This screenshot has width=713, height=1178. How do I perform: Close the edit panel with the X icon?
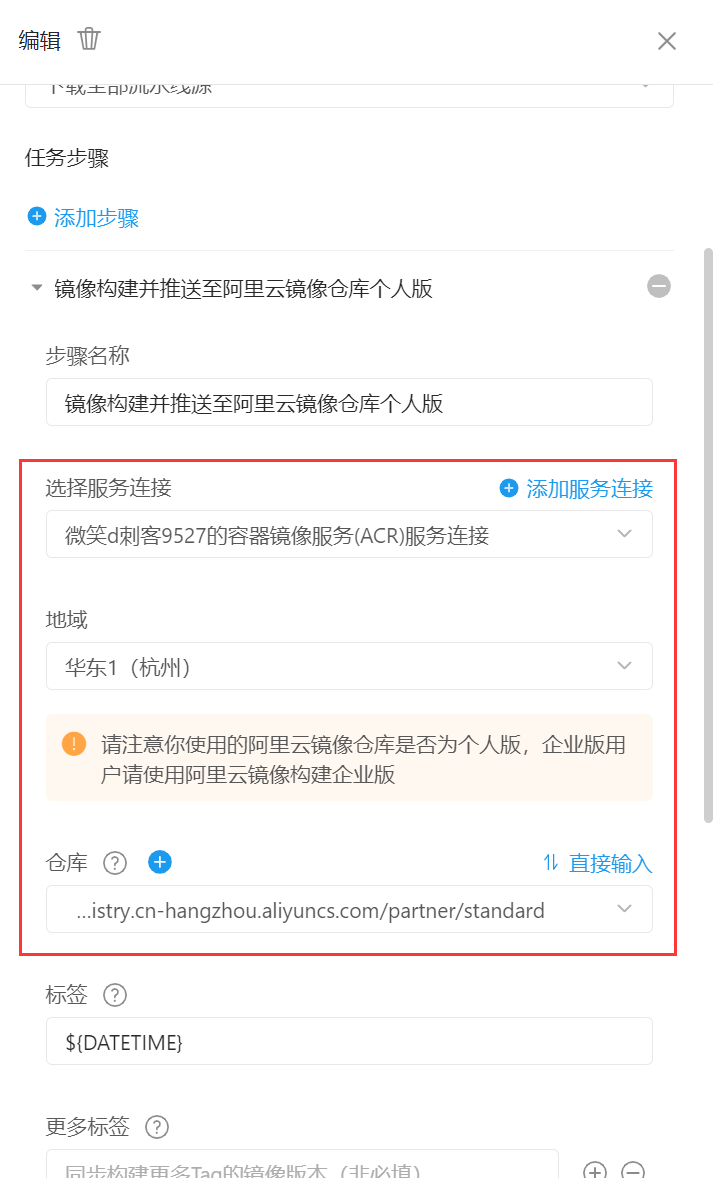tap(666, 41)
